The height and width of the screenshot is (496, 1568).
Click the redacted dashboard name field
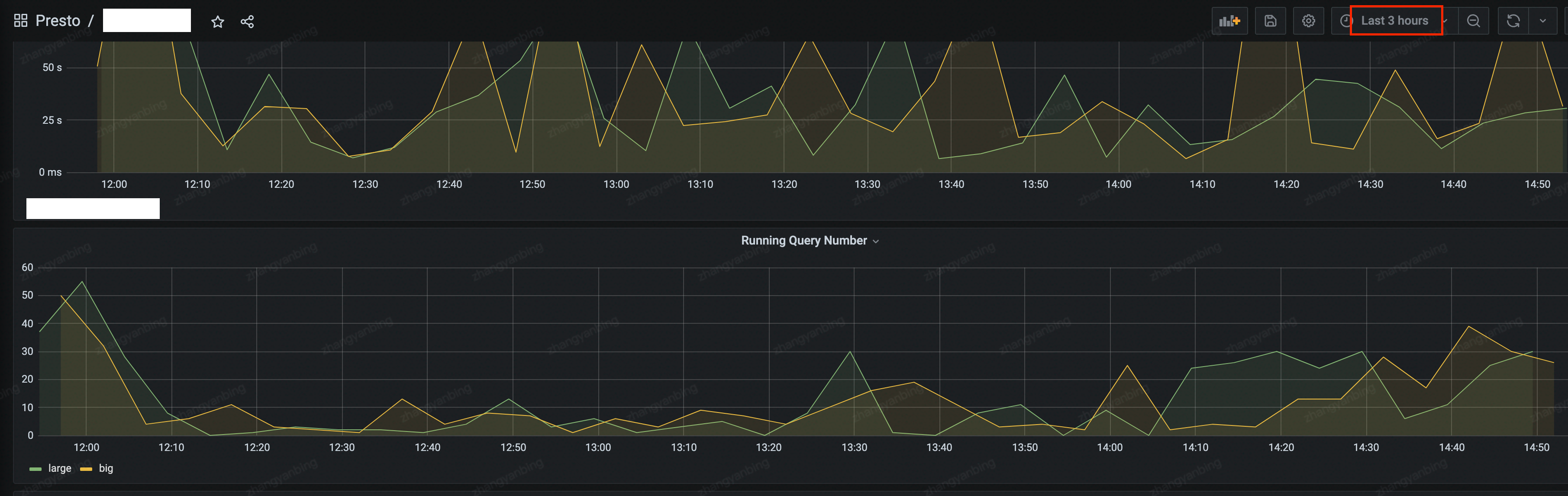click(147, 21)
